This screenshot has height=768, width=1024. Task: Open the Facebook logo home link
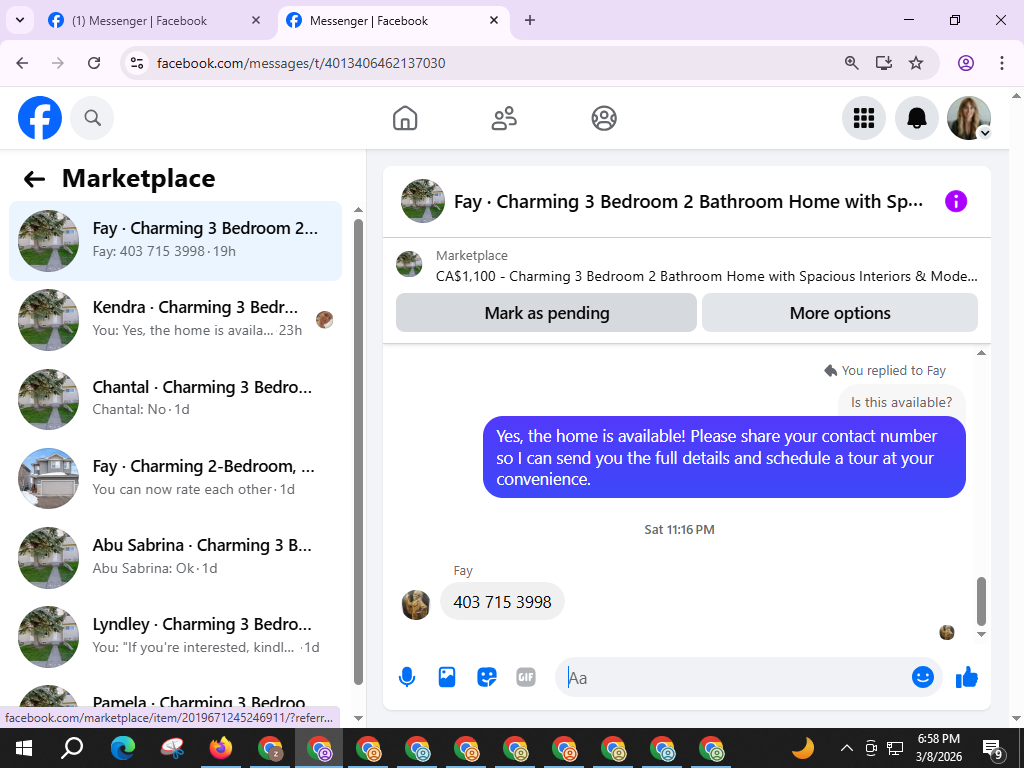click(x=40, y=118)
